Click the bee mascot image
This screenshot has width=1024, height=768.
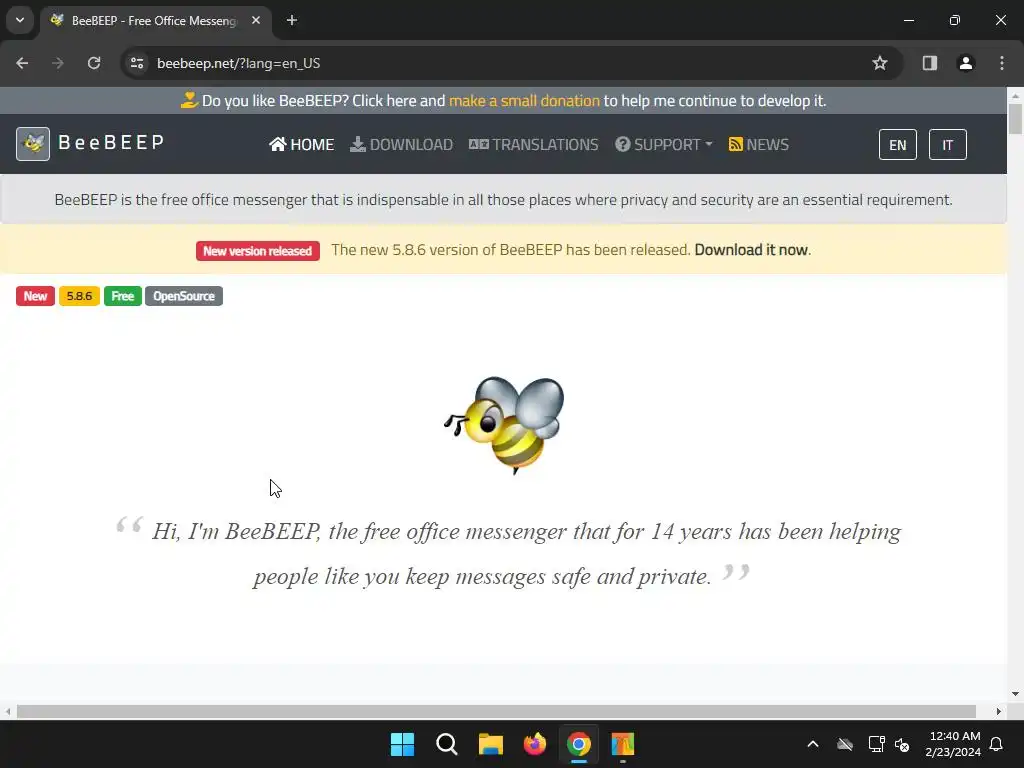(x=504, y=424)
